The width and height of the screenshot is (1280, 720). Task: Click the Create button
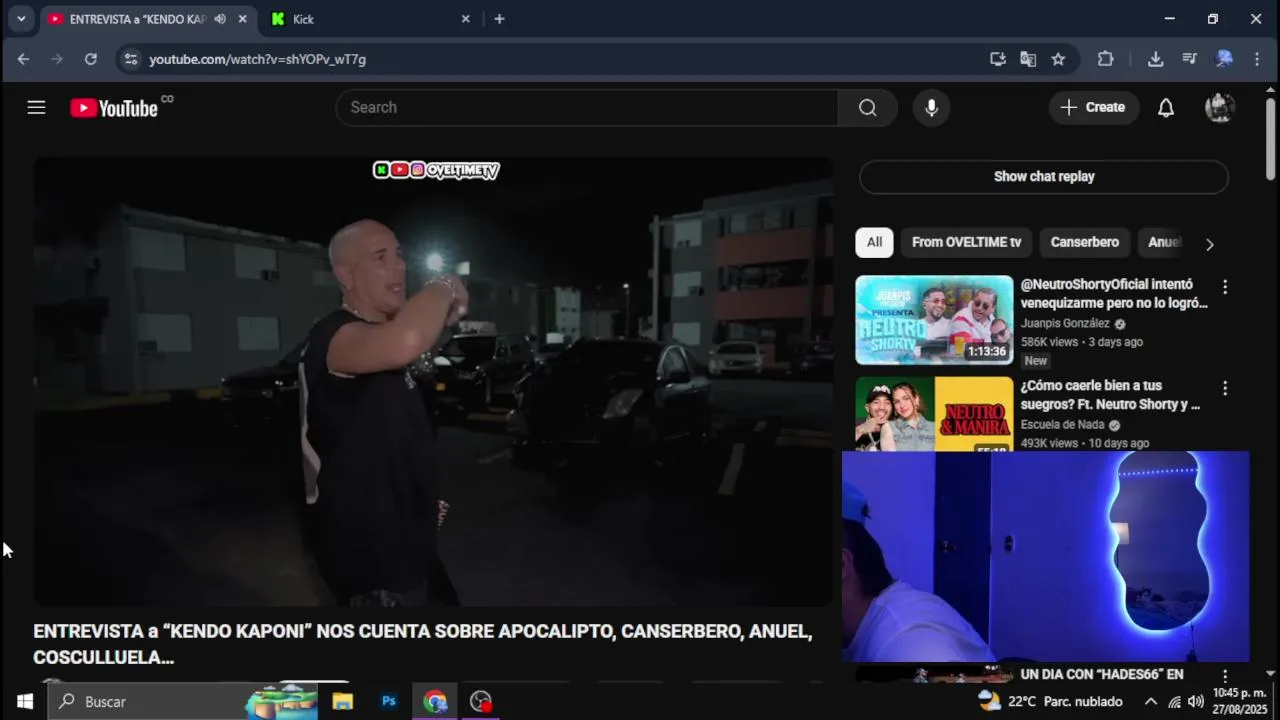pos(1094,107)
